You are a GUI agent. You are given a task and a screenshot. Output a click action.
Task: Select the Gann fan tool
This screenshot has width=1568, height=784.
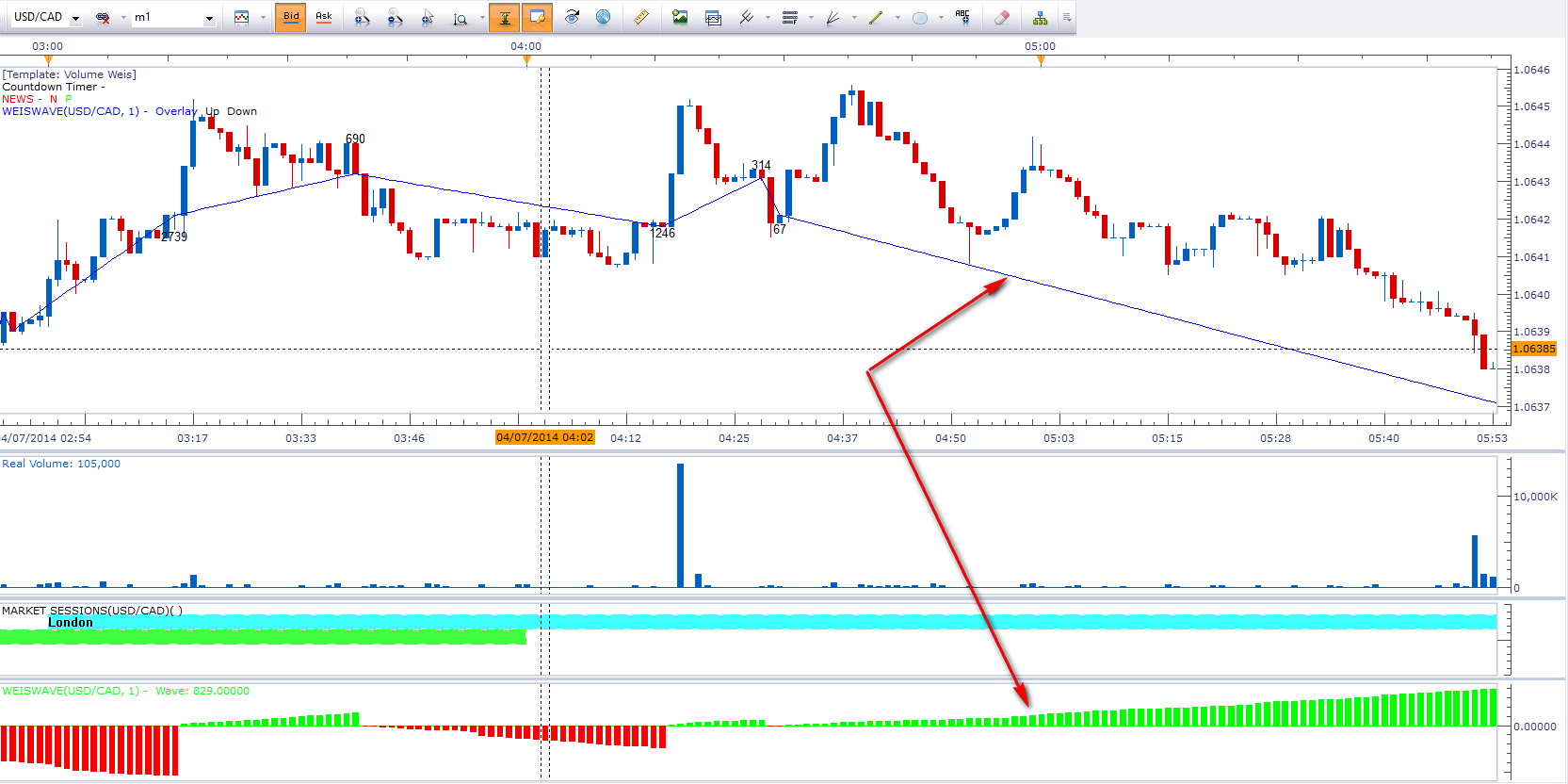[832, 17]
